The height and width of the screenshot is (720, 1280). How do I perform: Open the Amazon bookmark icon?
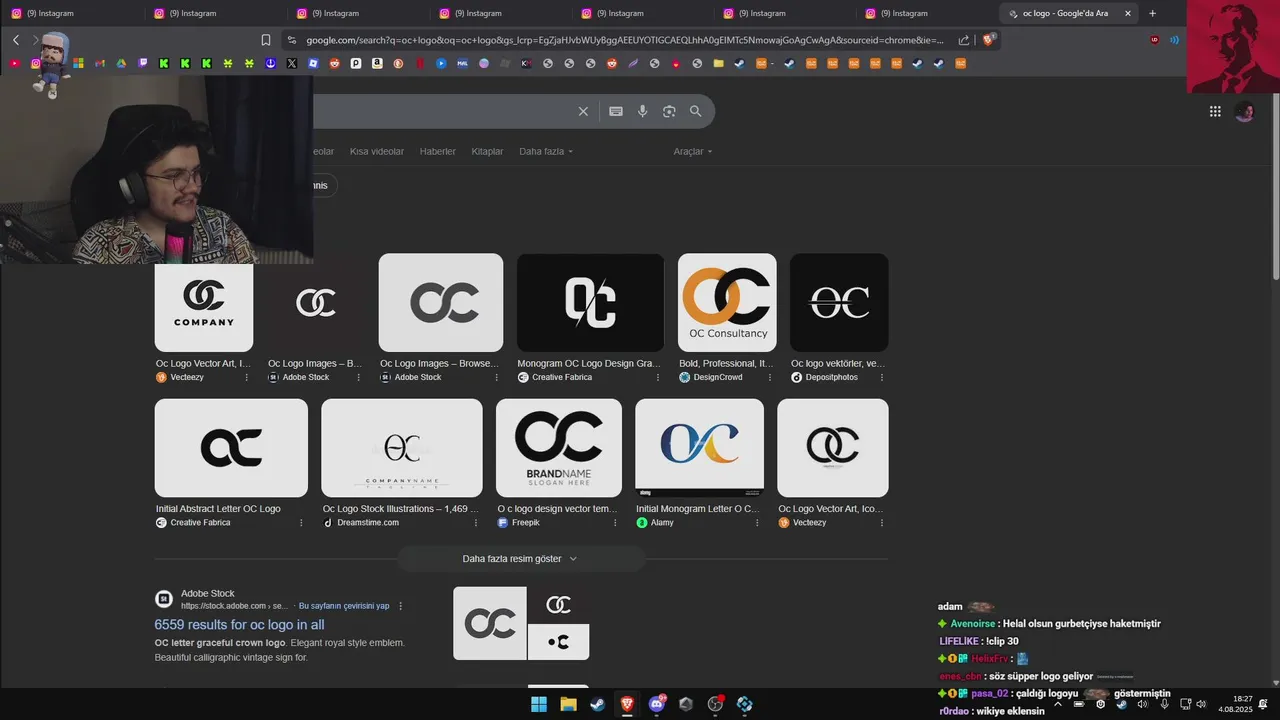[x=377, y=63]
